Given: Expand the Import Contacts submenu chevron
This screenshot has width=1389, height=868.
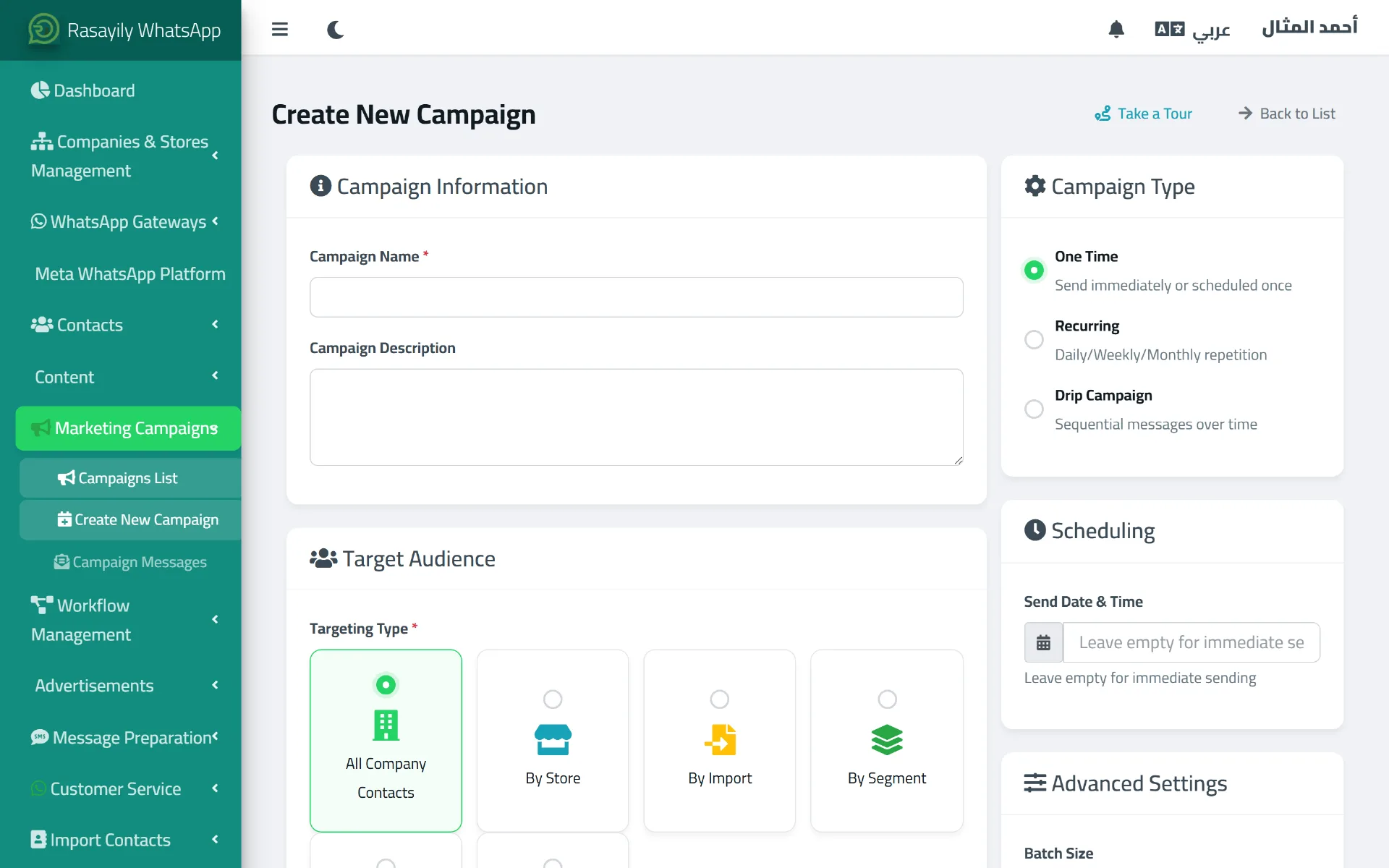Looking at the screenshot, I should click(215, 839).
